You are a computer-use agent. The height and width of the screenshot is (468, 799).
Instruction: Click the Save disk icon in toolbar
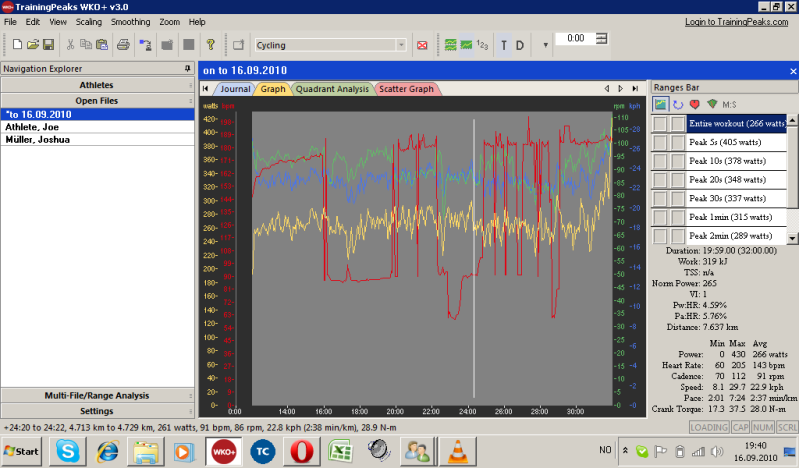pos(47,45)
